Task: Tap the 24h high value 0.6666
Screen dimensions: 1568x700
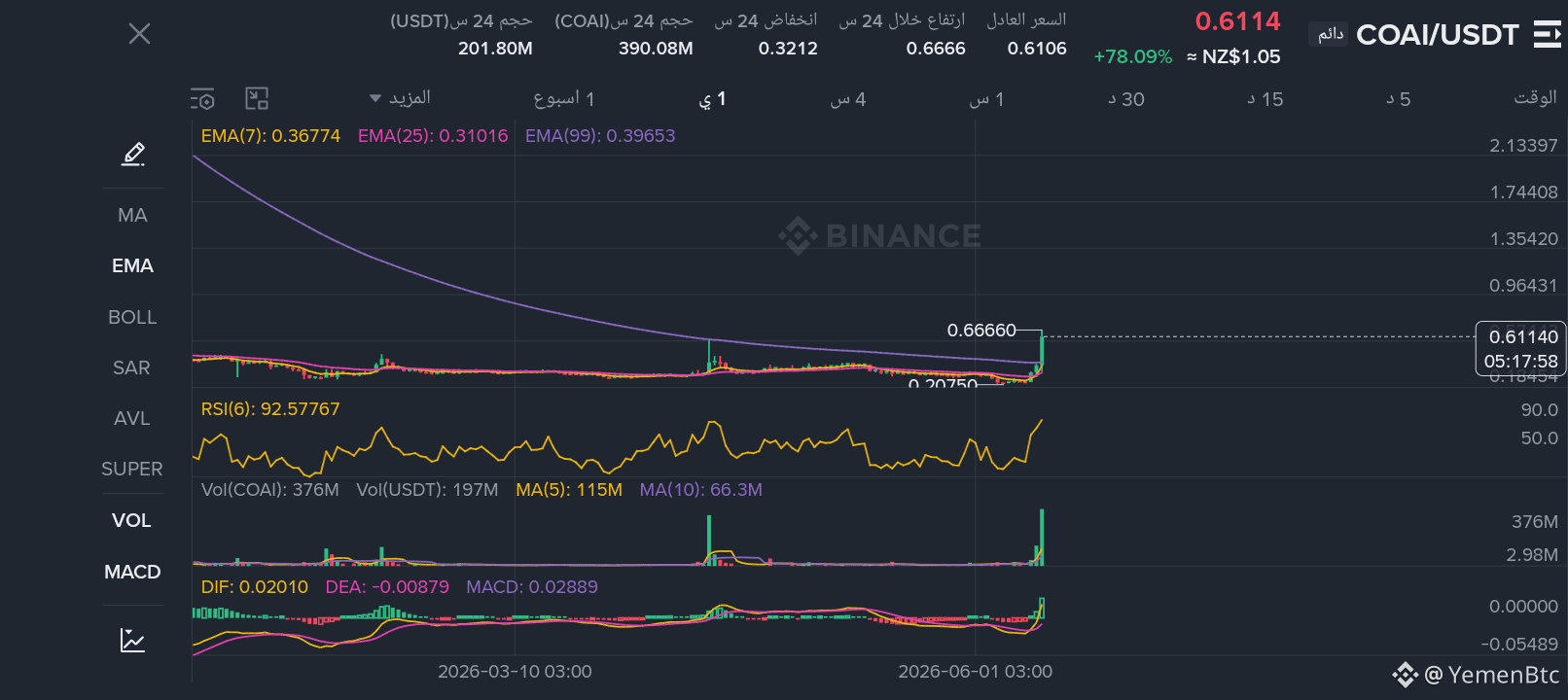Action: tap(936, 49)
